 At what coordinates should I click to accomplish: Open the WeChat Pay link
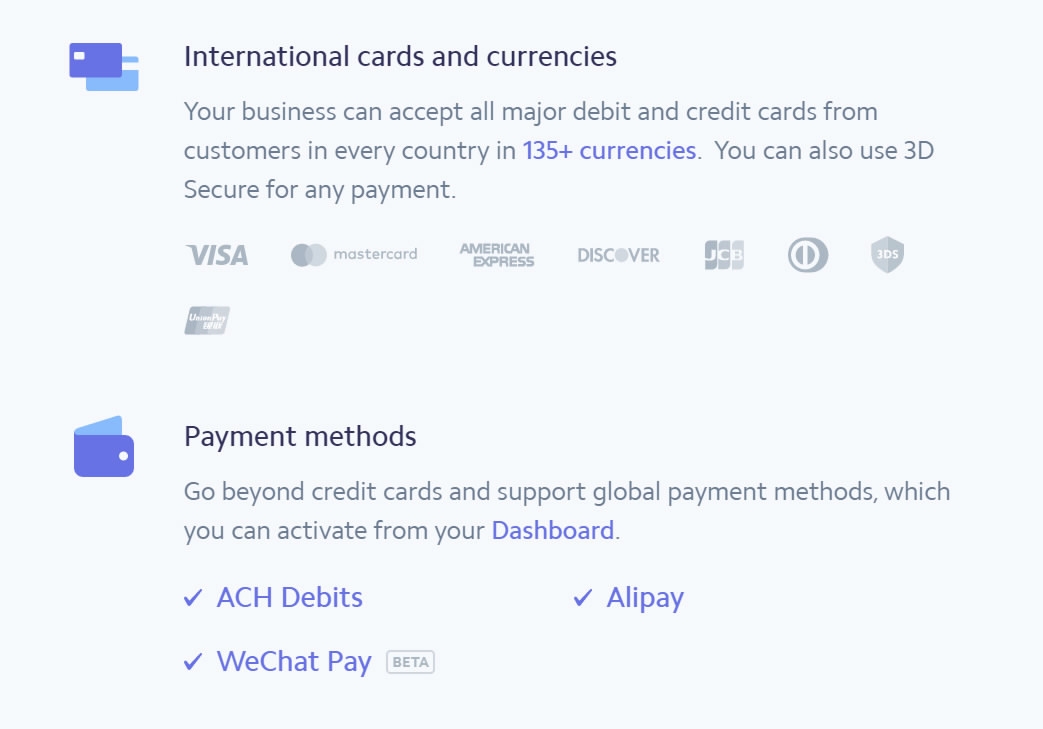(x=294, y=662)
